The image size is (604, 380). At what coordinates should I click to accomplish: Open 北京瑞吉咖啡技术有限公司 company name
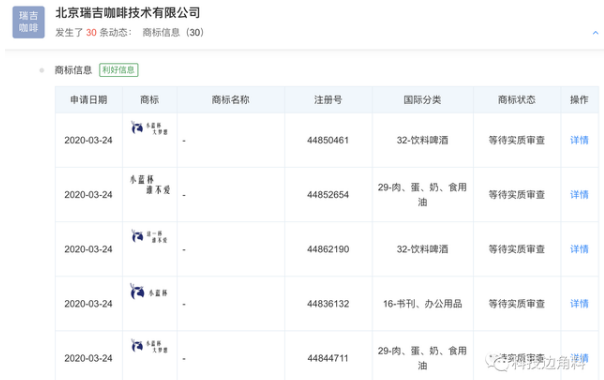click(x=128, y=13)
